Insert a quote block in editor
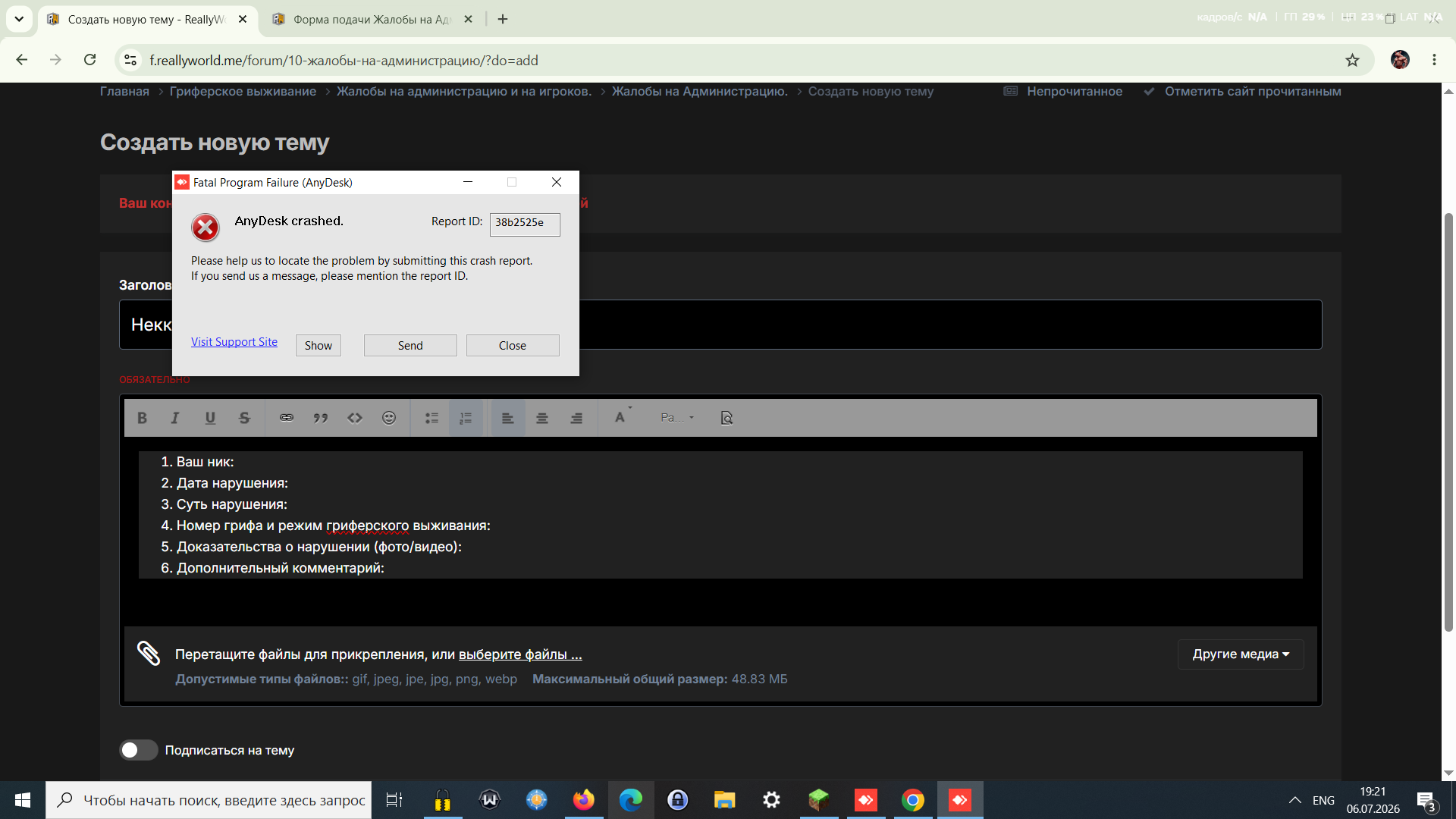This screenshot has width=1456, height=819. pyautogui.click(x=321, y=418)
